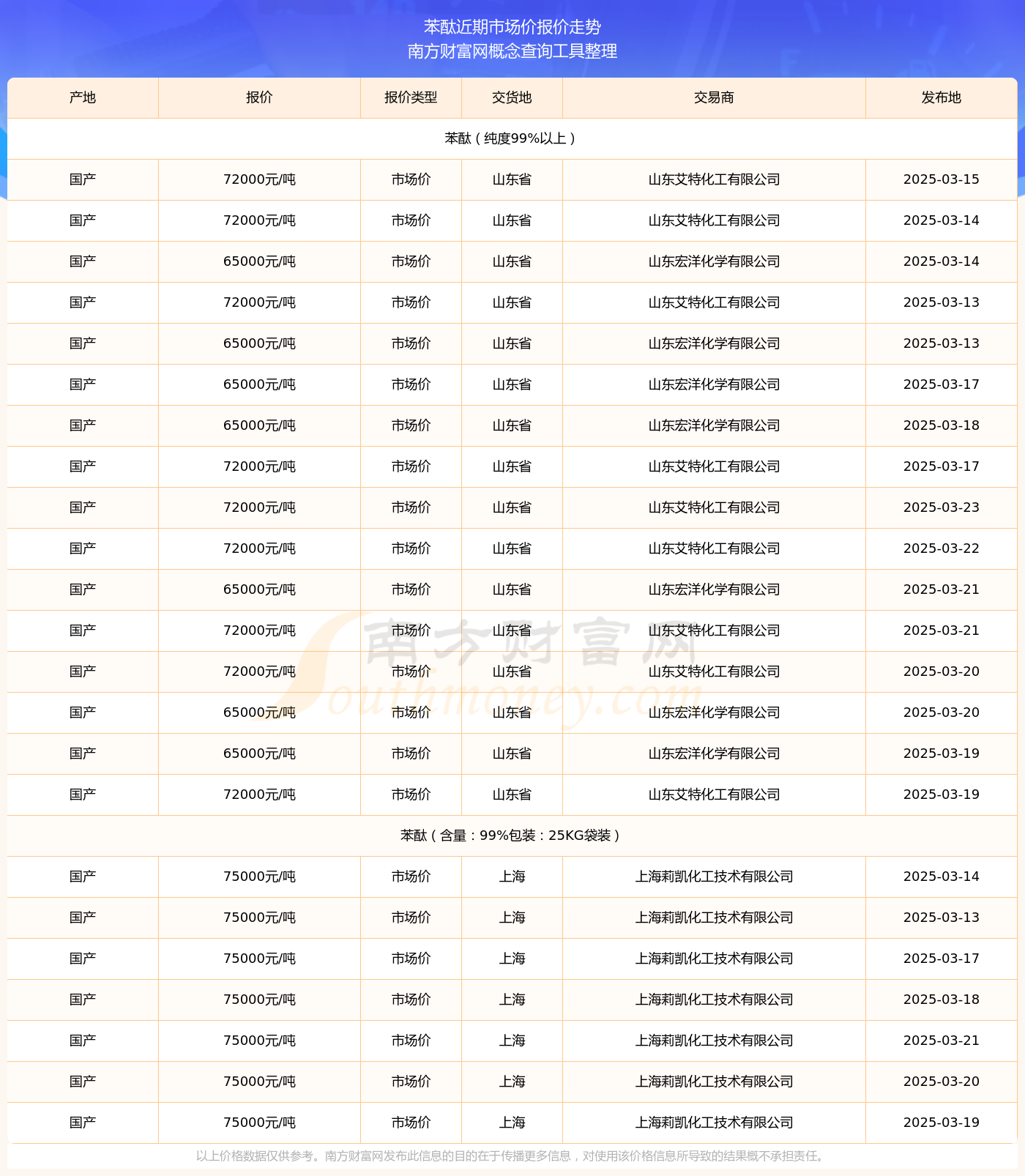Select the 交易商 column header
Viewport: 1025px width, 1176px height.
click(714, 97)
